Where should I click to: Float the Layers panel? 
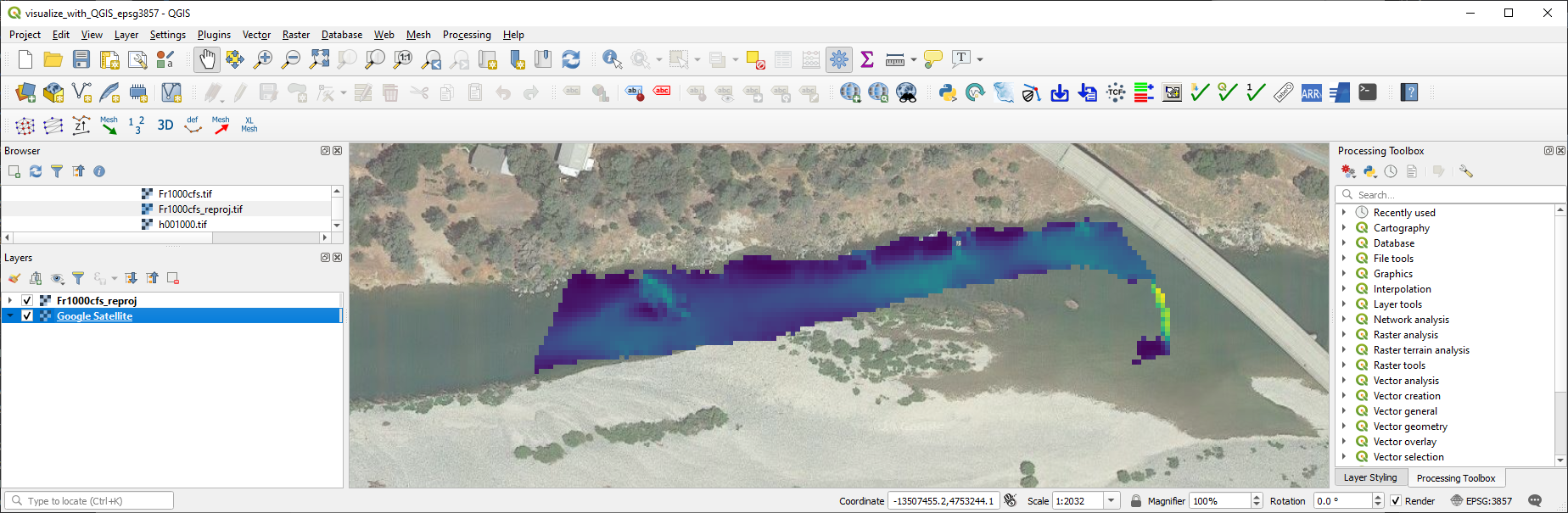(325, 258)
